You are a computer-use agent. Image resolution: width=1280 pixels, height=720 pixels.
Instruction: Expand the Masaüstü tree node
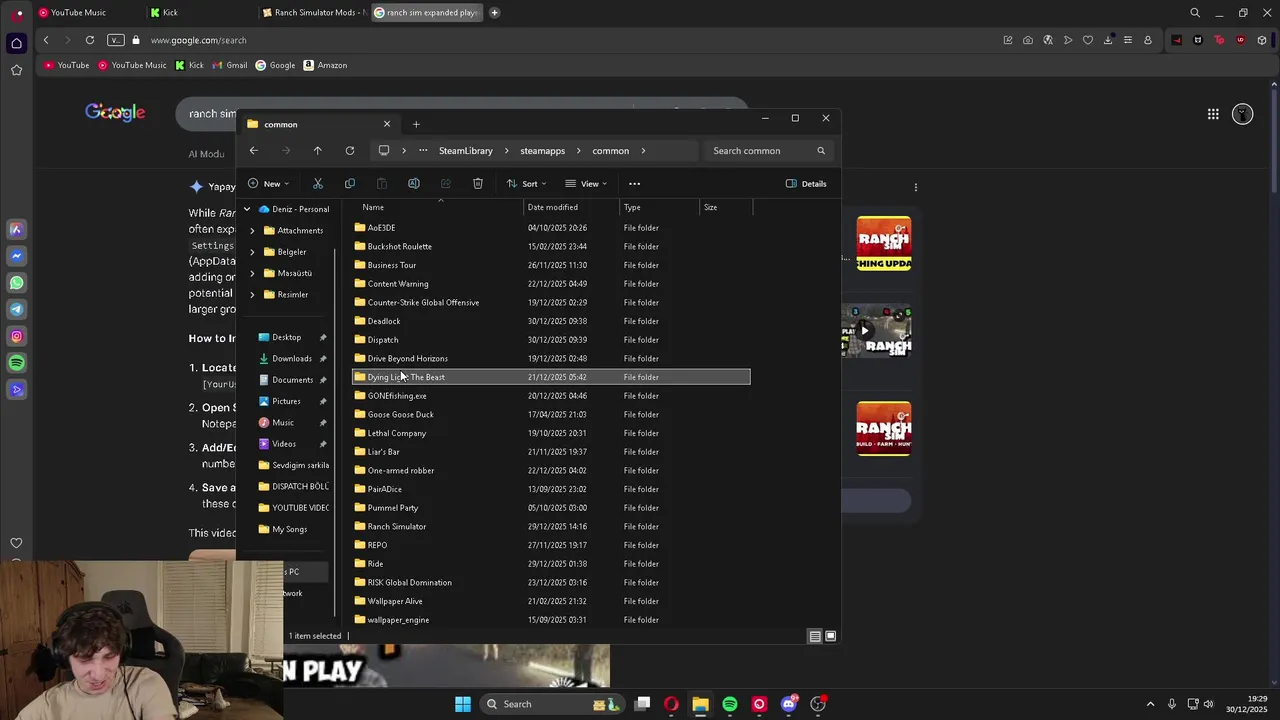(x=253, y=273)
